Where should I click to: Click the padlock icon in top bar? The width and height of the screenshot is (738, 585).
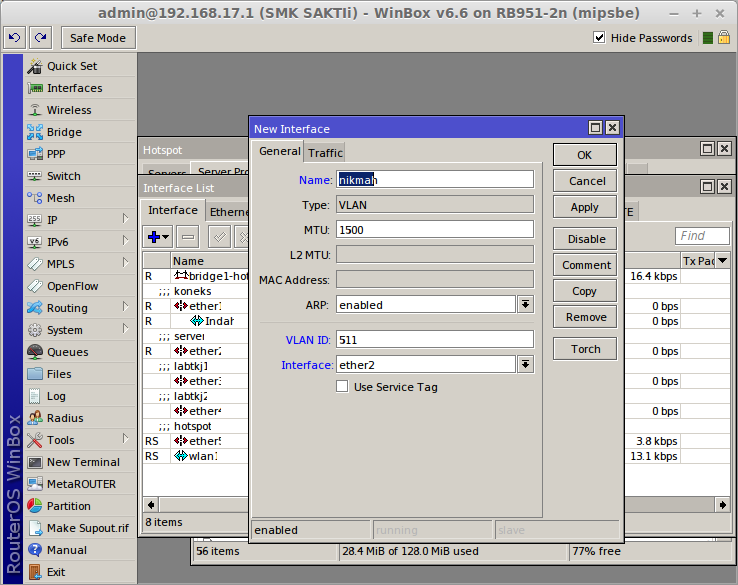click(x=724, y=38)
